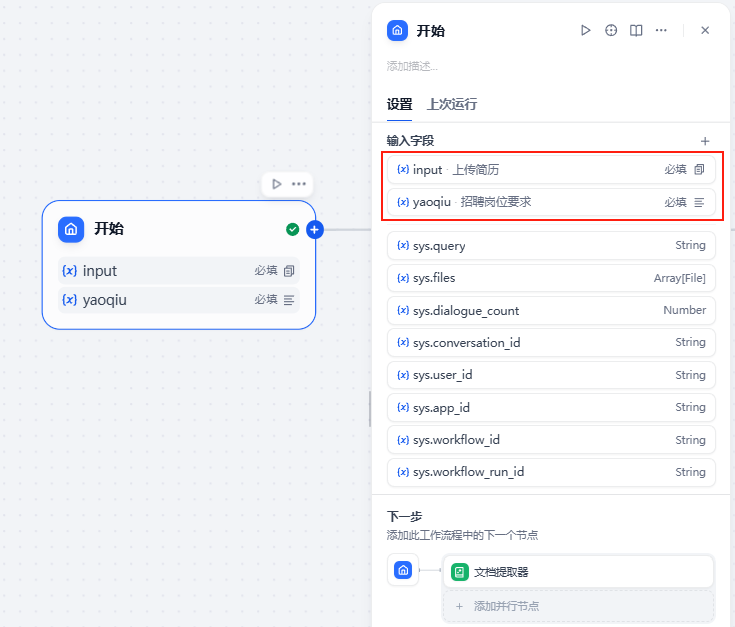Screen dimensions: 735x627
Task: Add a new input field with plus icon
Action: click(x=705, y=141)
